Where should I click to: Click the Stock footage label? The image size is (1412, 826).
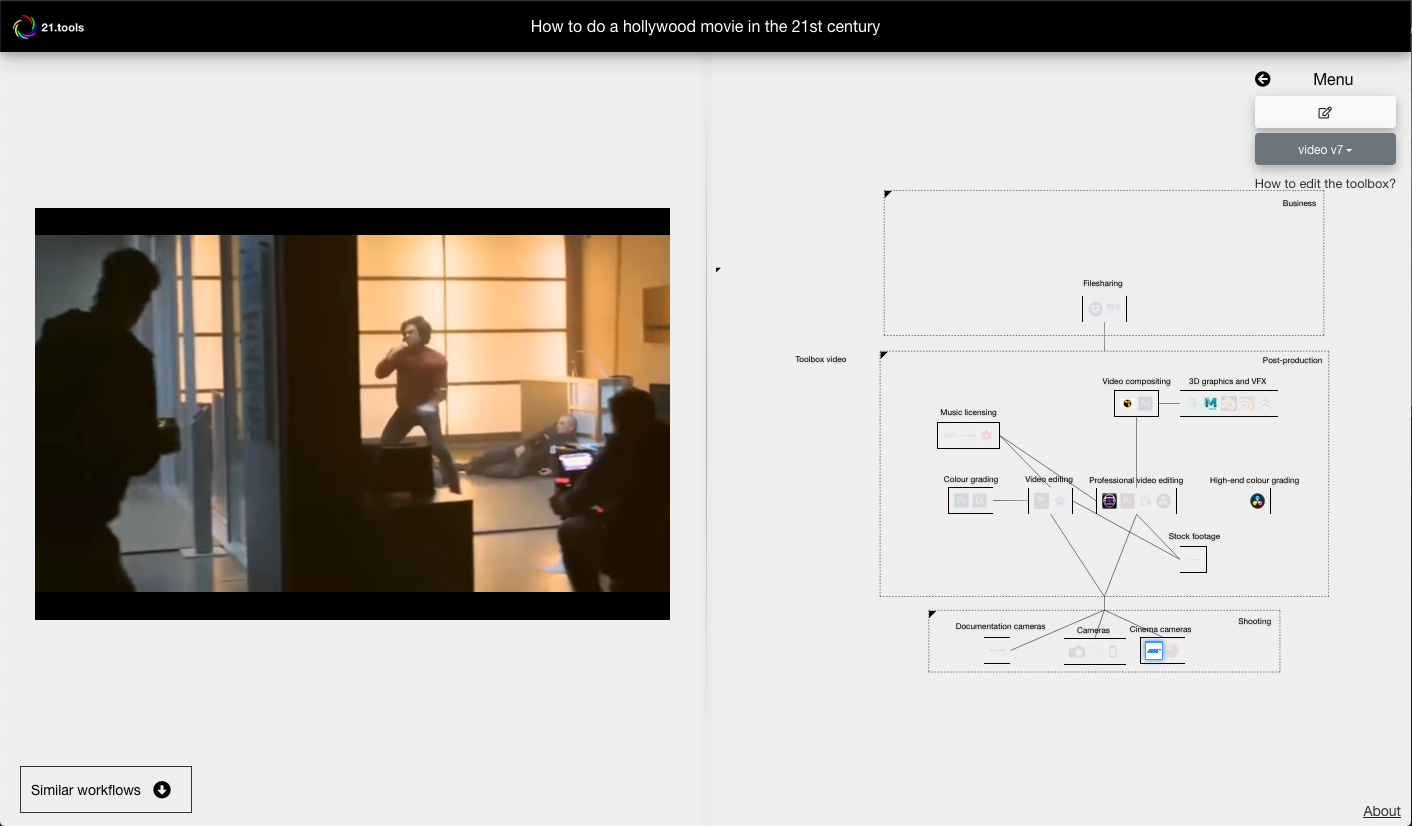point(1194,536)
